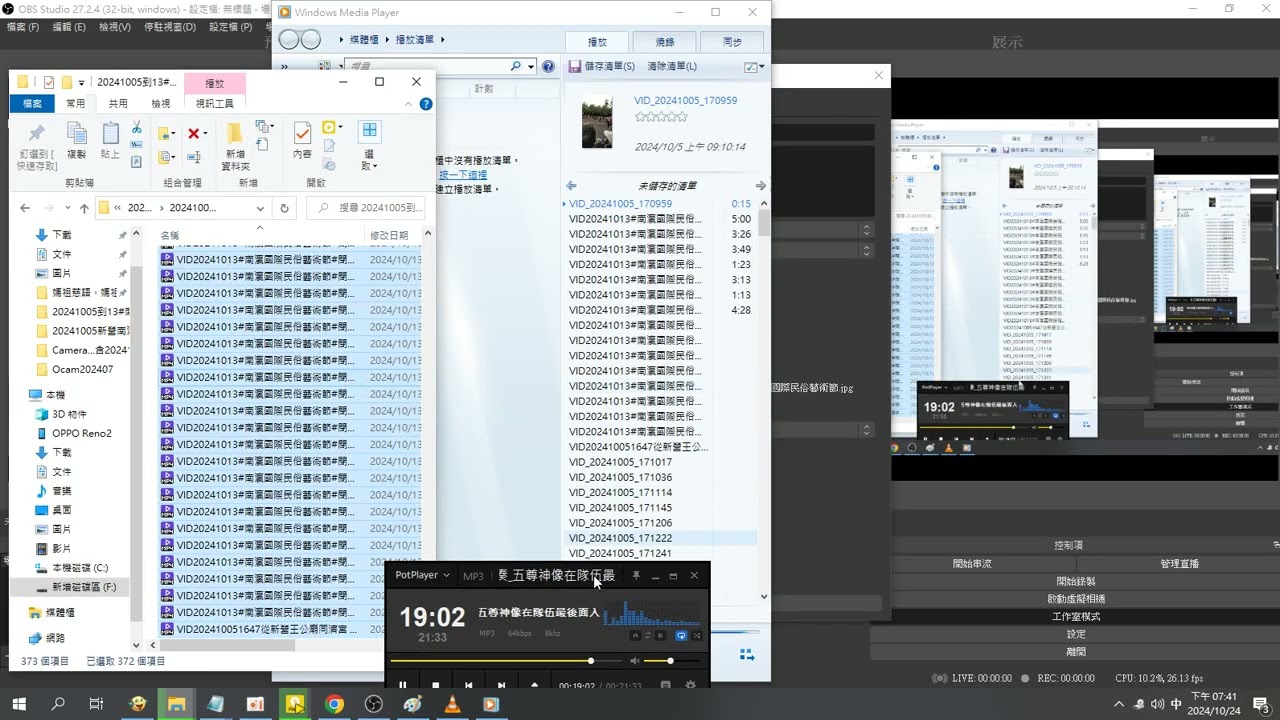Open VLC from the taskbar

(452, 704)
